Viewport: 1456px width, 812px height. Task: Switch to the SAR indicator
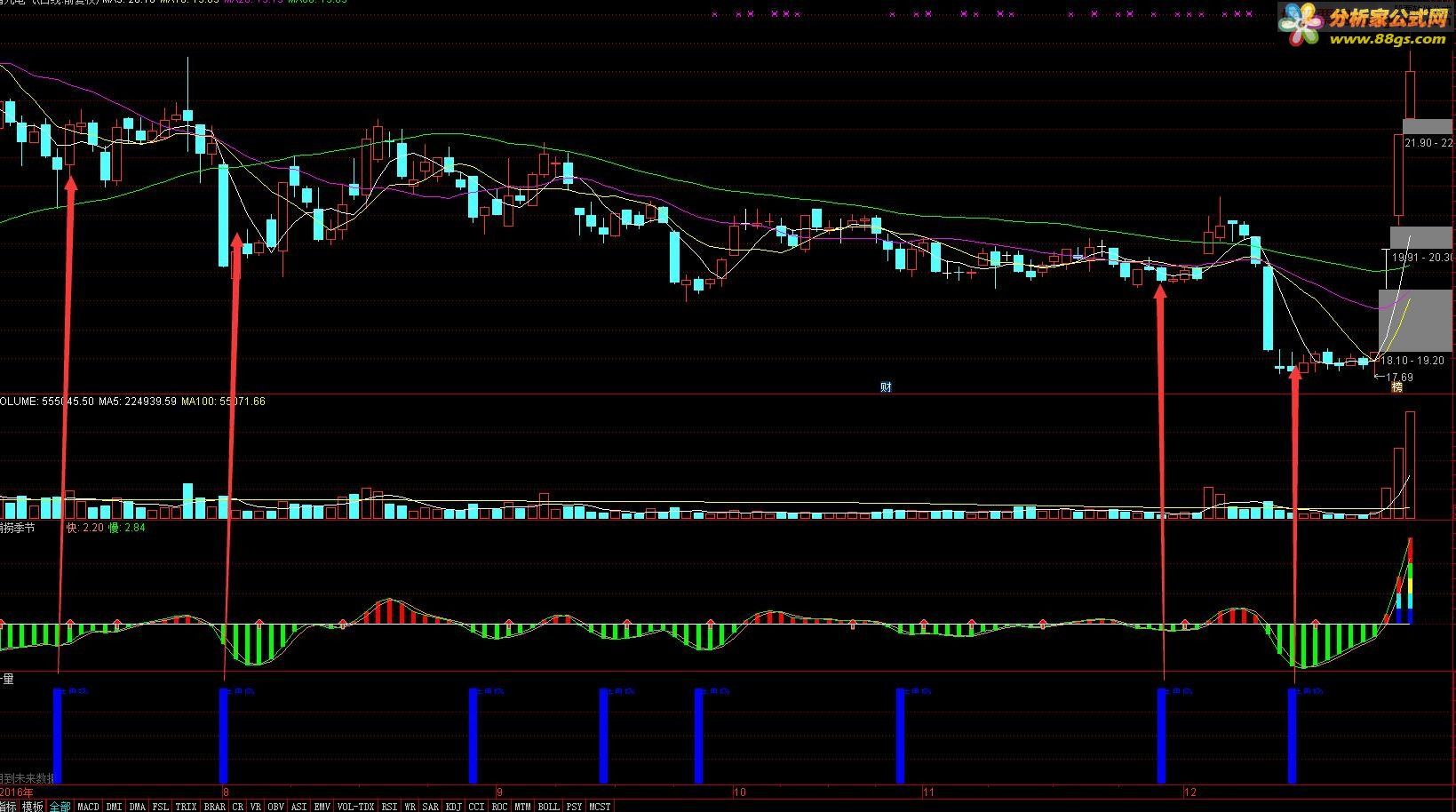(430, 807)
